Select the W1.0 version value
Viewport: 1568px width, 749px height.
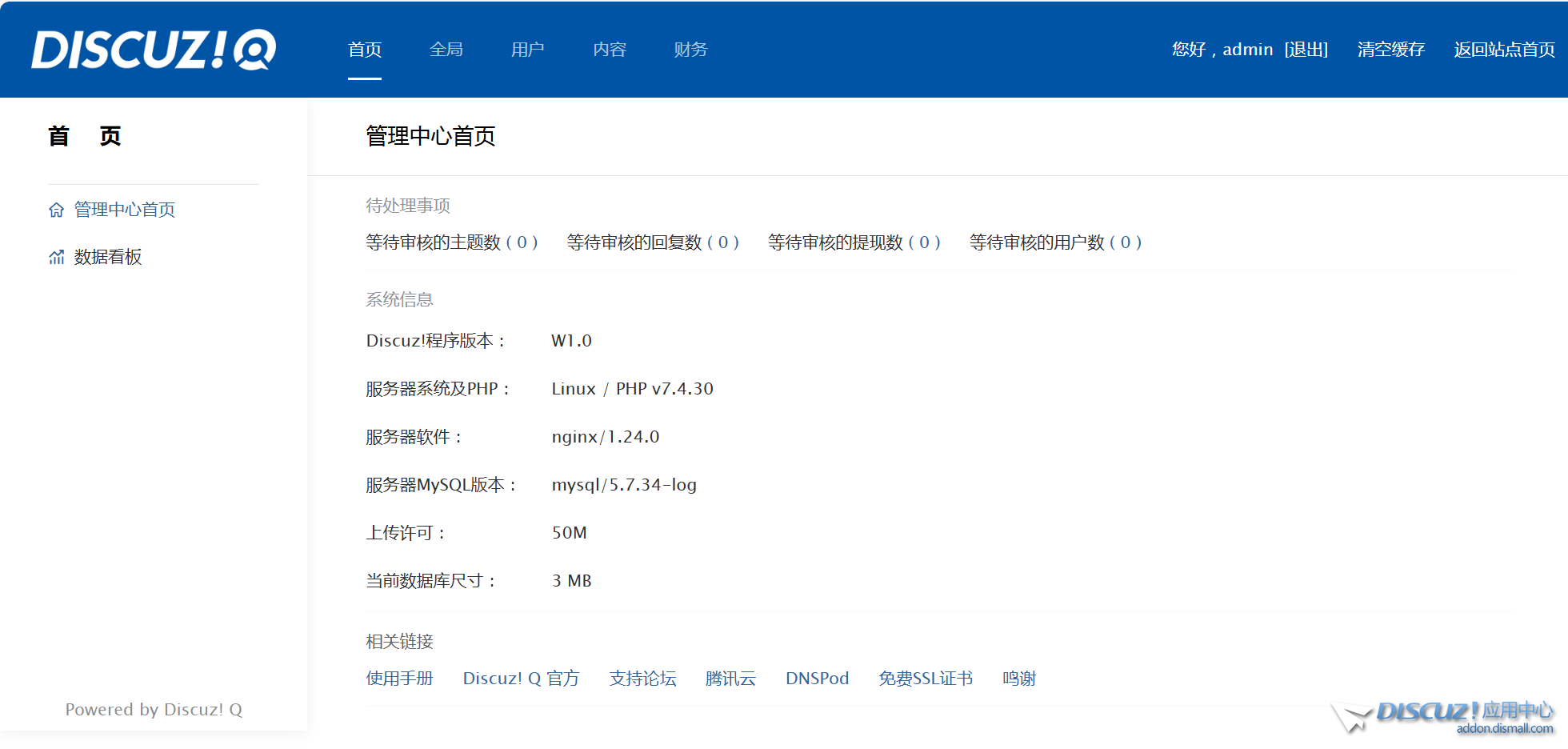[x=572, y=341]
